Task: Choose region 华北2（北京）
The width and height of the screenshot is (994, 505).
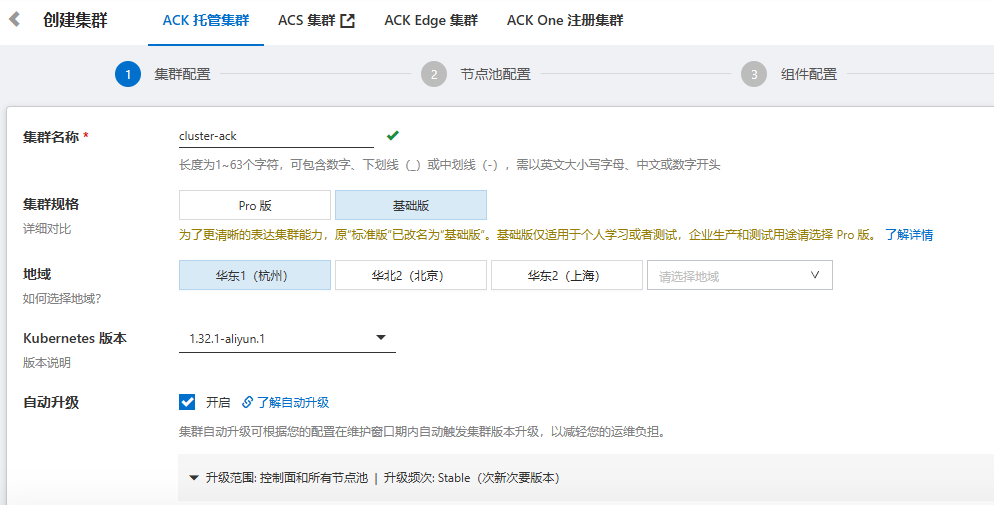Action: tap(411, 276)
